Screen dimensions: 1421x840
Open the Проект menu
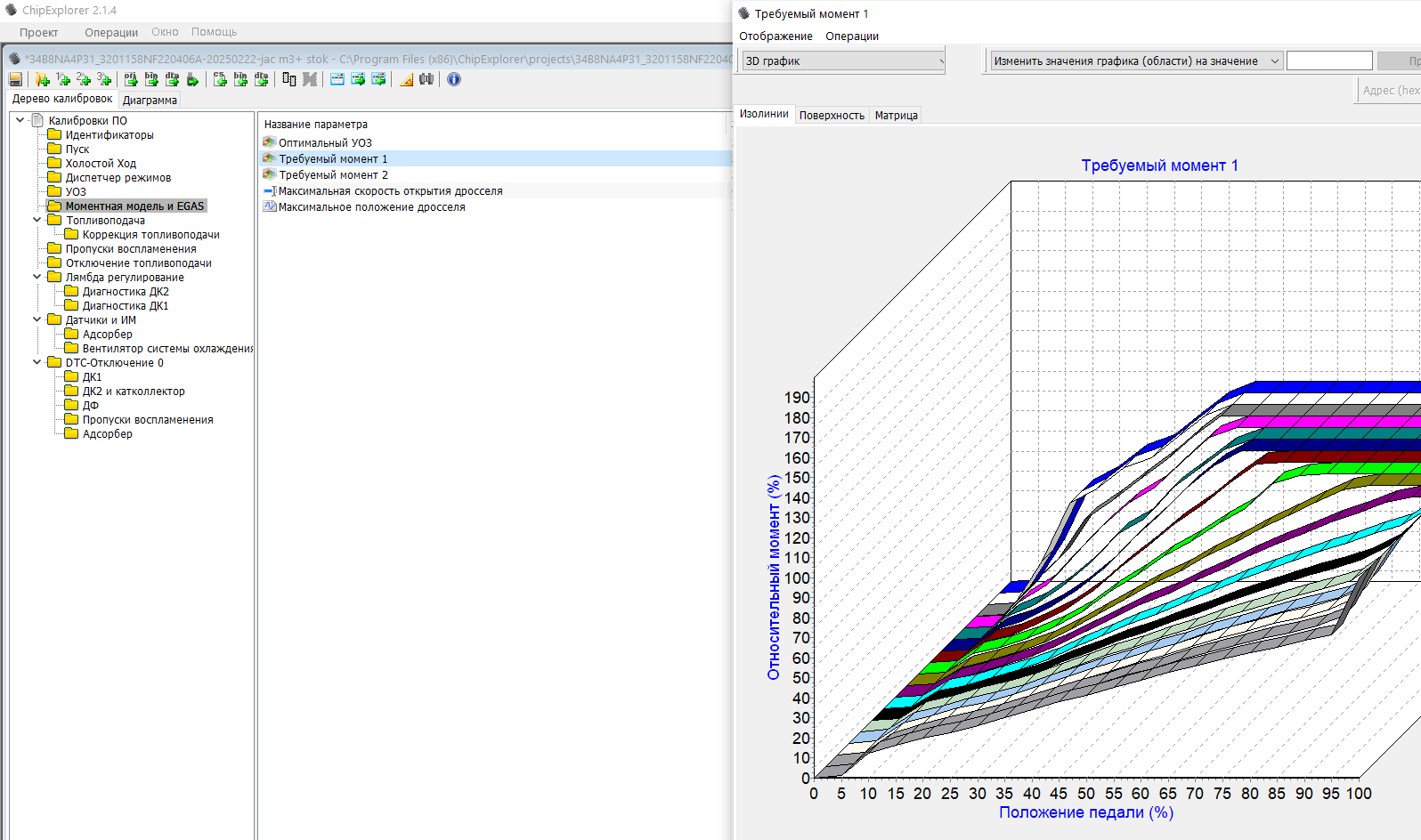[x=39, y=32]
